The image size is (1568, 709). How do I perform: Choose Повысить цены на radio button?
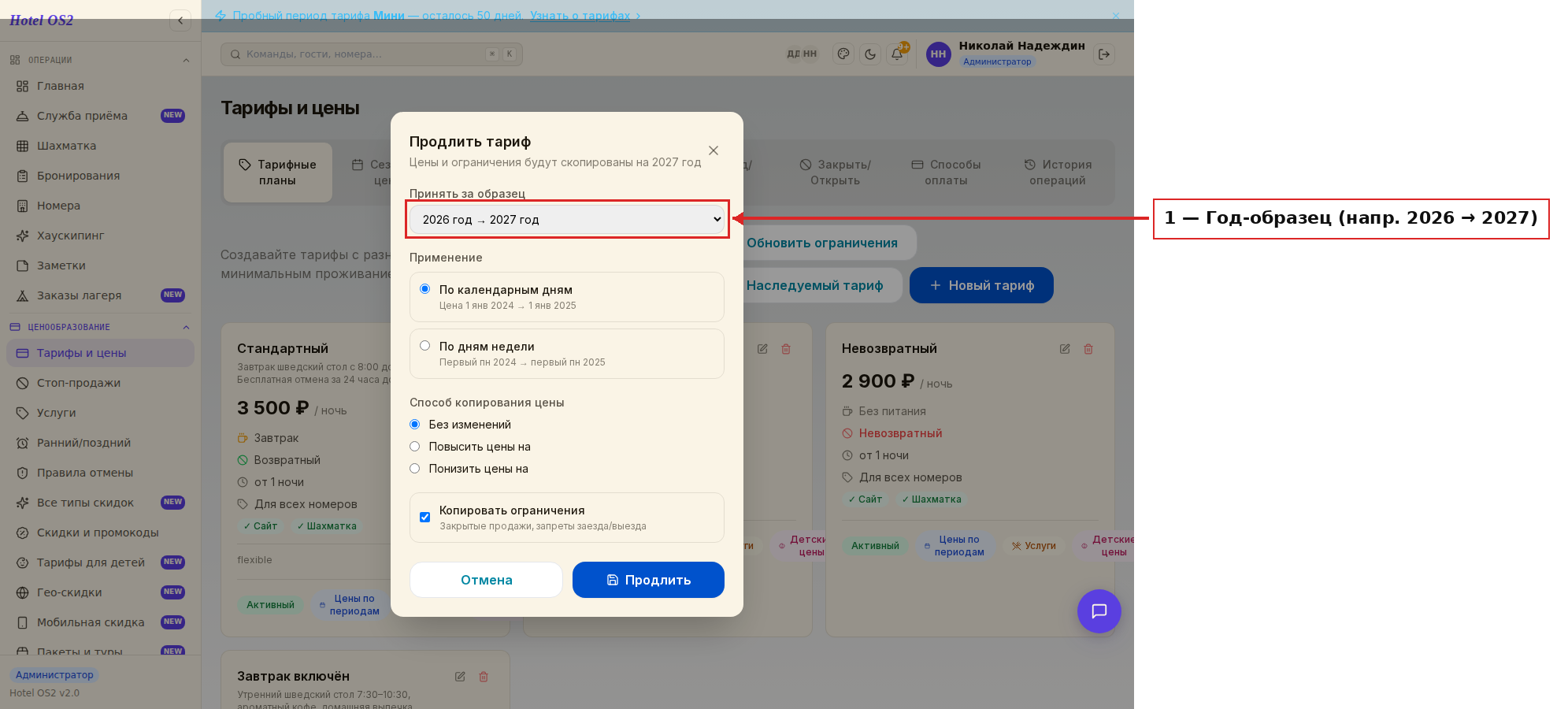415,447
